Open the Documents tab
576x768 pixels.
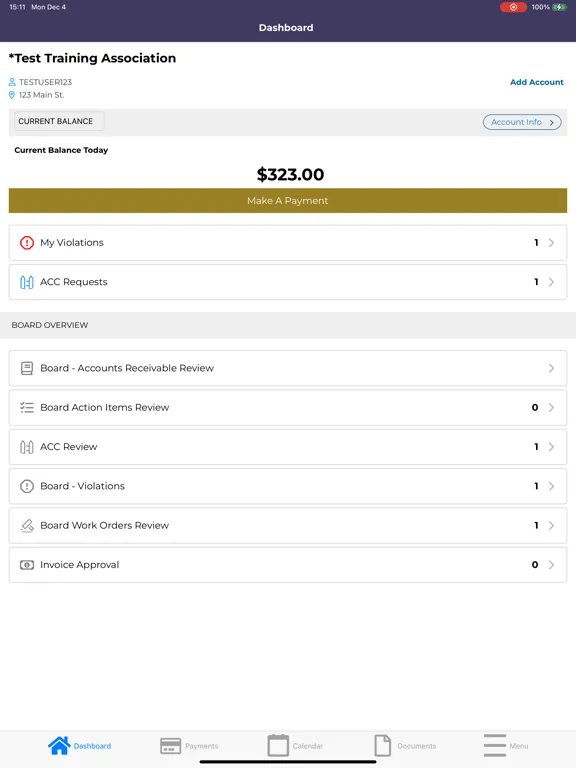(x=405, y=746)
